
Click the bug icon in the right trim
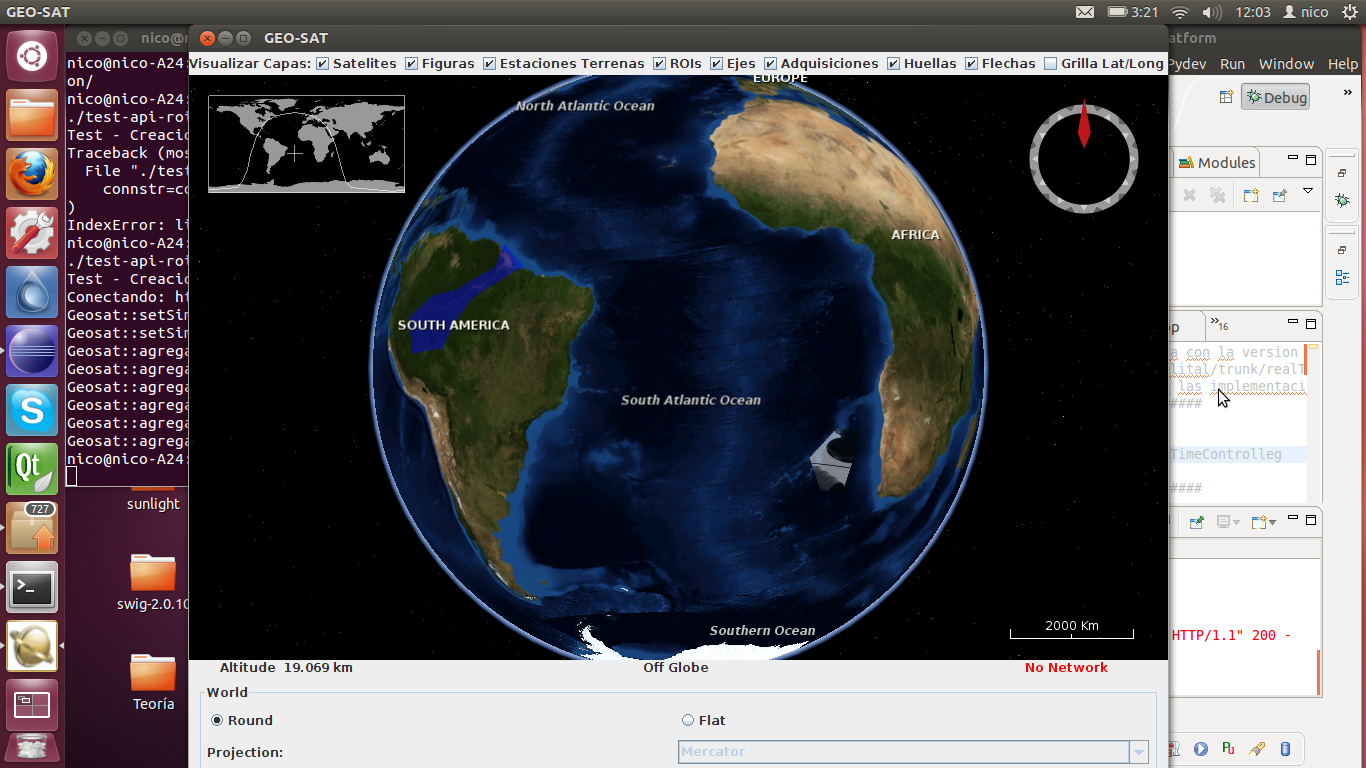point(1342,201)
